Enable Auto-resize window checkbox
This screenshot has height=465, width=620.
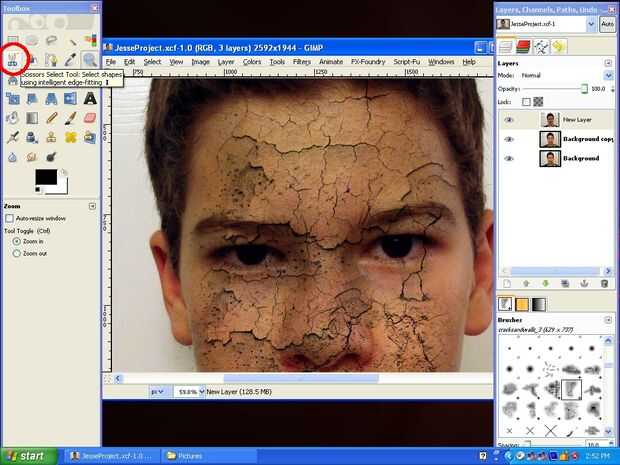pyautogui.click(x=9, y=218)
